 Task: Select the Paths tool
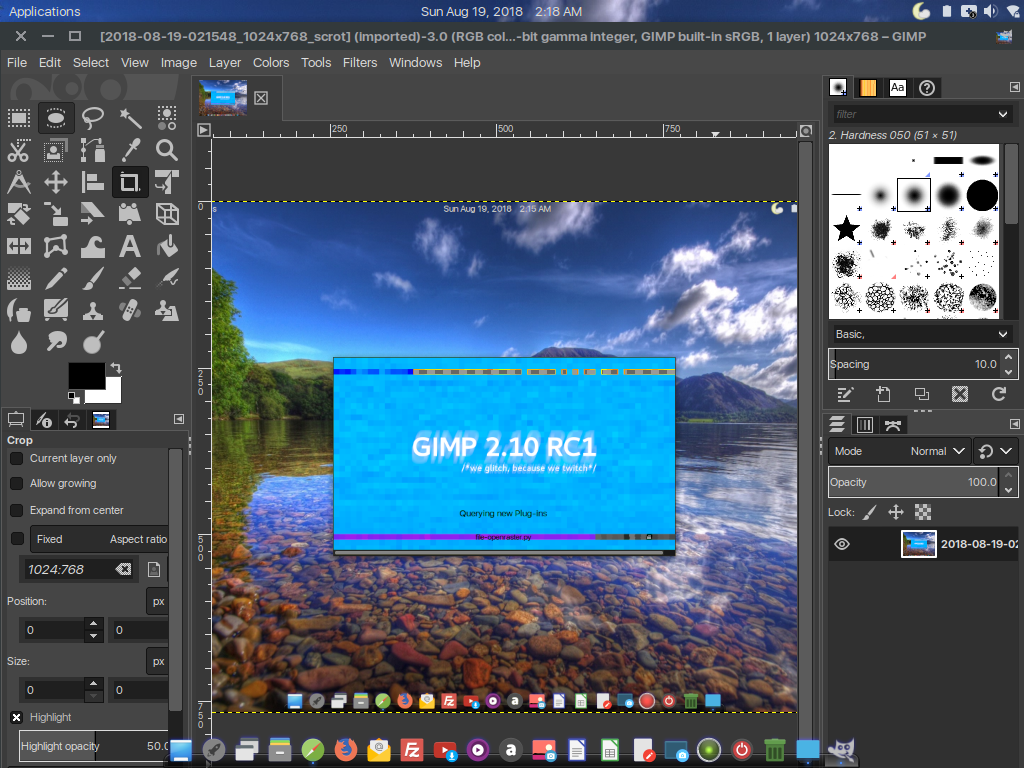click(93, 150)
